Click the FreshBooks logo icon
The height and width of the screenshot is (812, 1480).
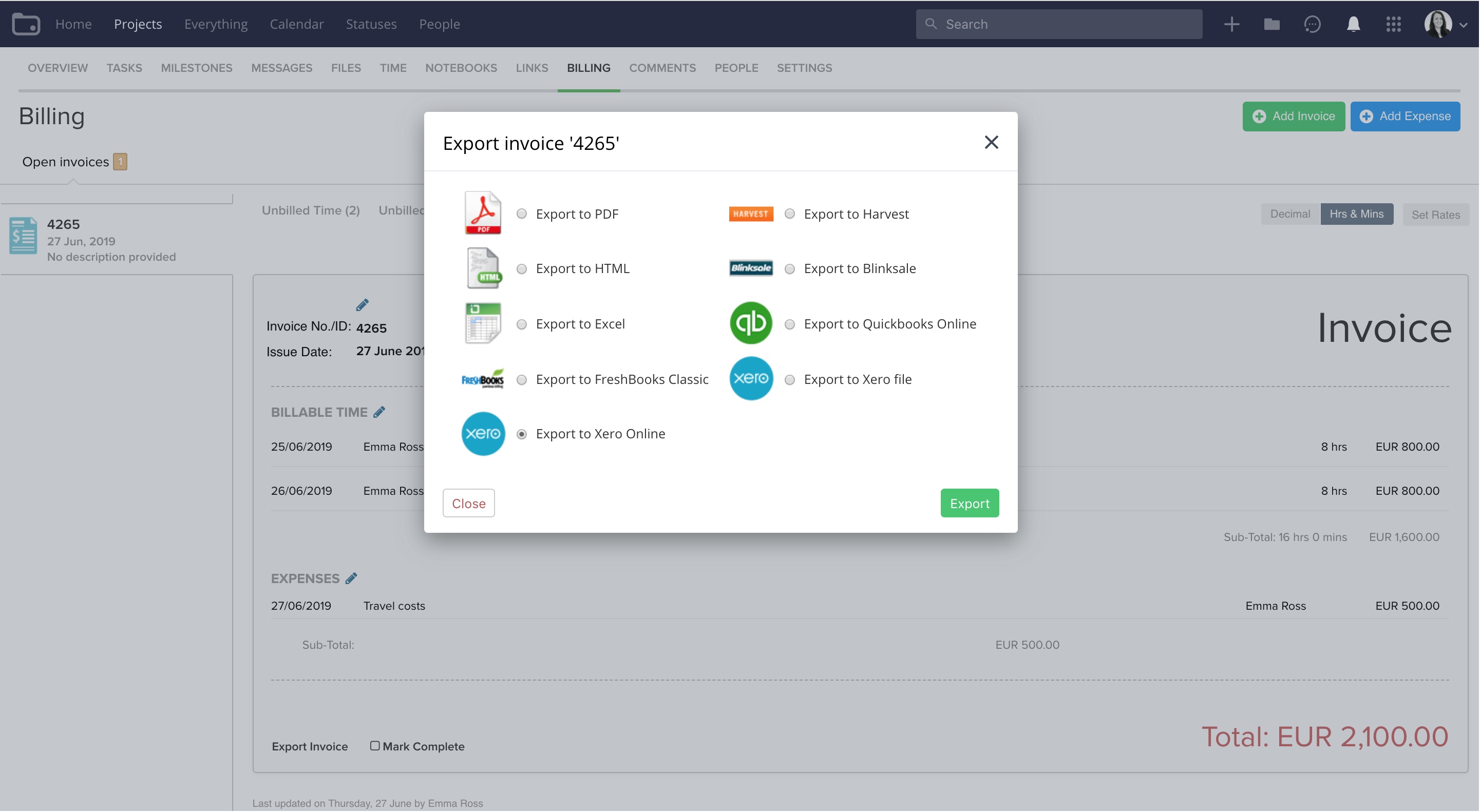(x=483, y=379)
